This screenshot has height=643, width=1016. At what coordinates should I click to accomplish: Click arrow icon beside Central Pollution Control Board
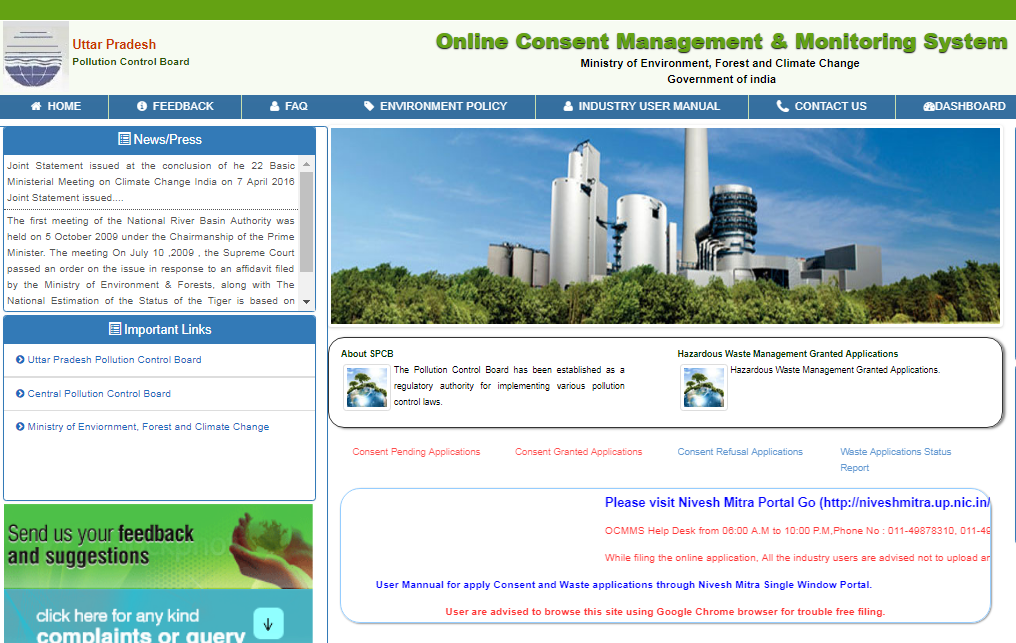coord(20,393)
